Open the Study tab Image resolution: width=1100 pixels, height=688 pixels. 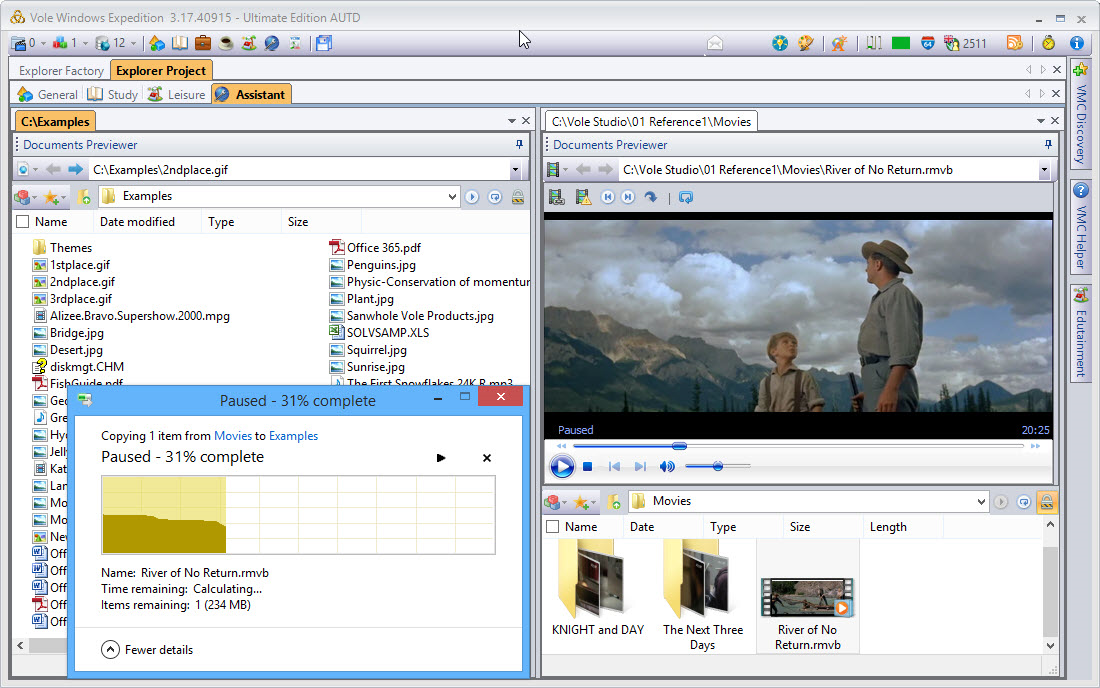point(113,95)
